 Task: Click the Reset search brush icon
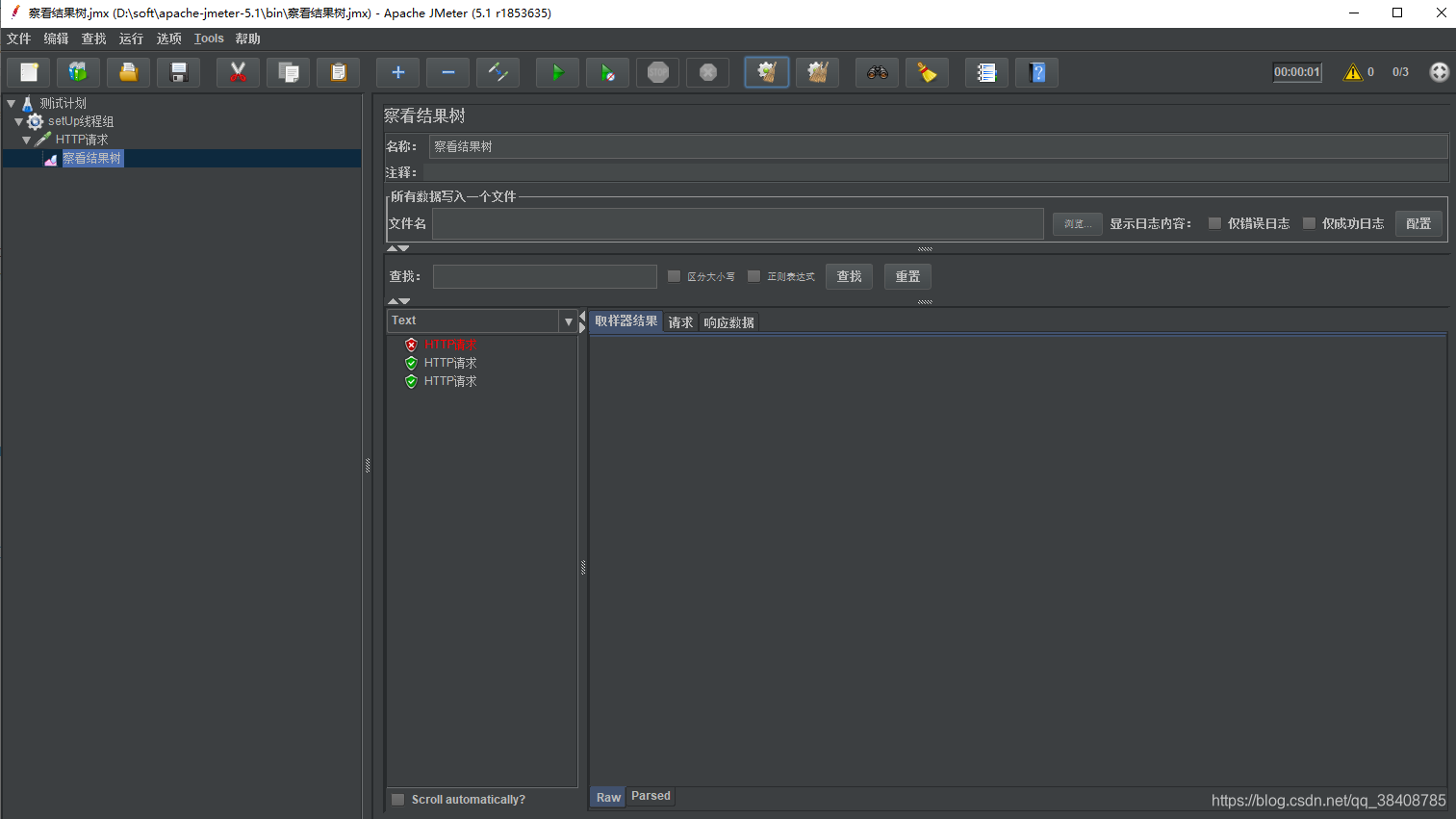(x=928, y=72)
